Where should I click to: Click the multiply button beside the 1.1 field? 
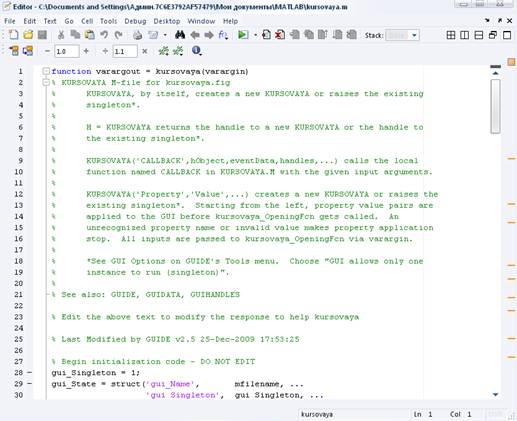click(145, 51)
